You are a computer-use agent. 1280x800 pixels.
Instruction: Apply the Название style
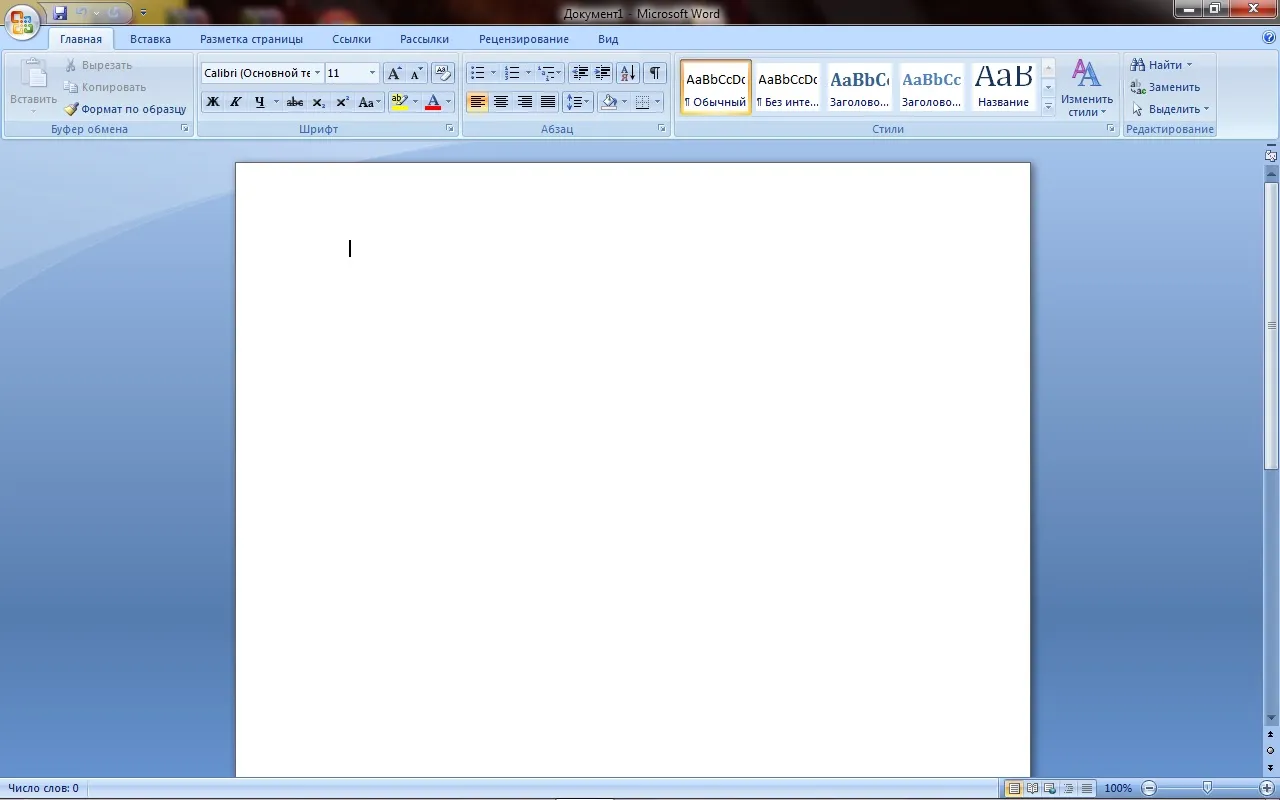click(x=1004, y=87)
